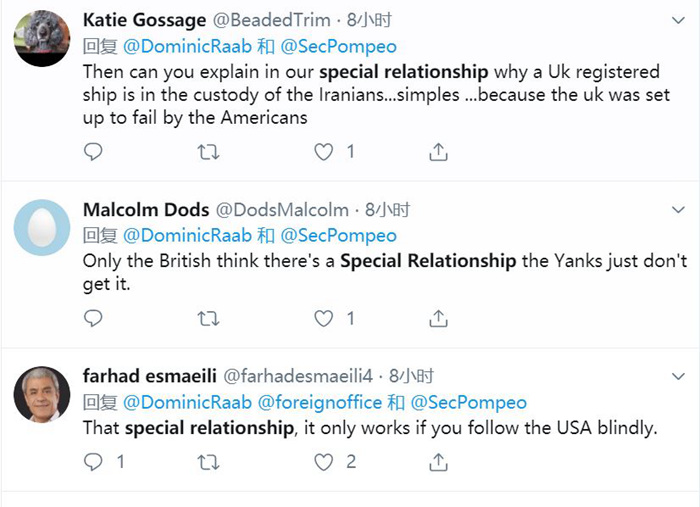The image size is (700, 507).
Task: Like Katie Gossage's tweet
Action: 324,152
